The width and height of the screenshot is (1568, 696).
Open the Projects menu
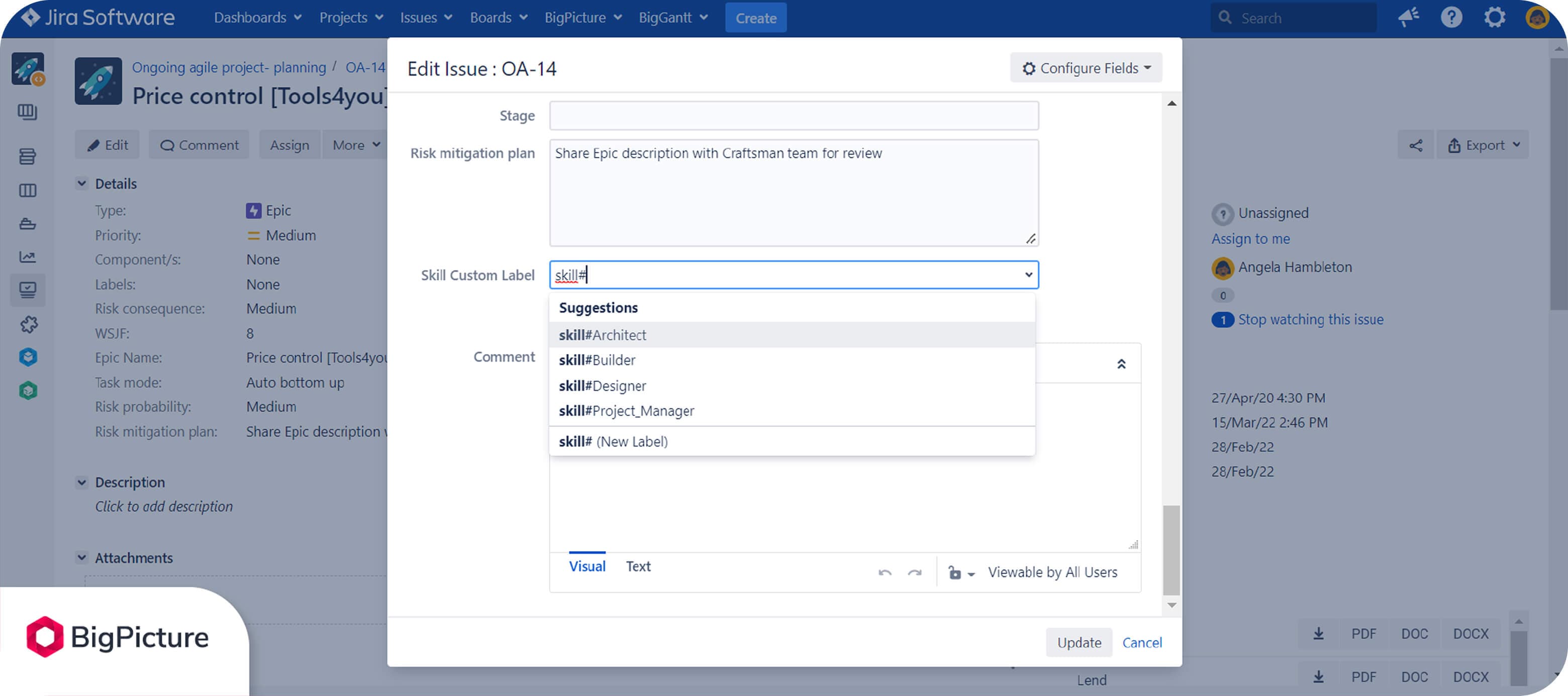tap(351, 17)
